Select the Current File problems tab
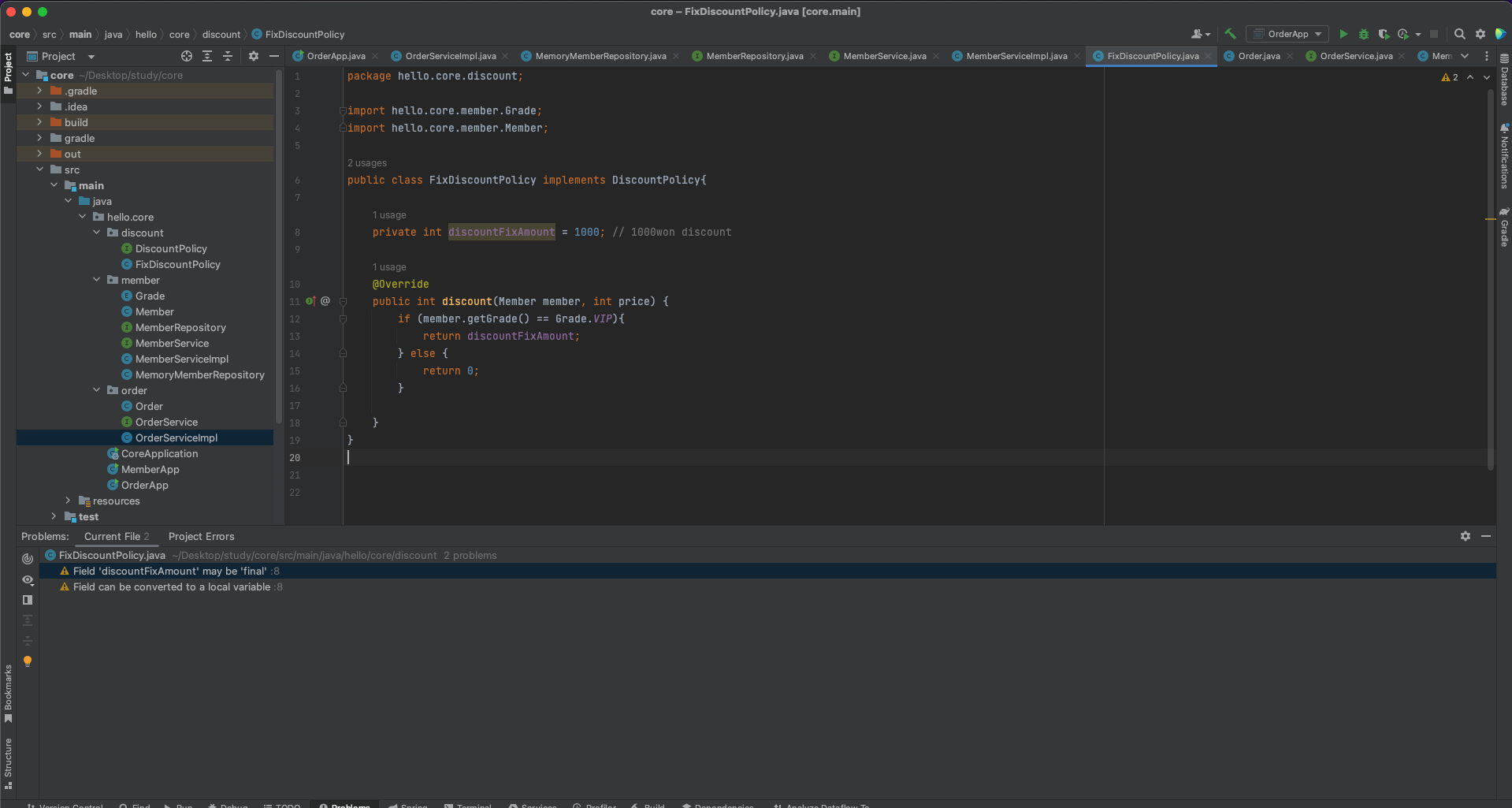Viewport: 1512px width, 808px height. (x=117, y=536)
